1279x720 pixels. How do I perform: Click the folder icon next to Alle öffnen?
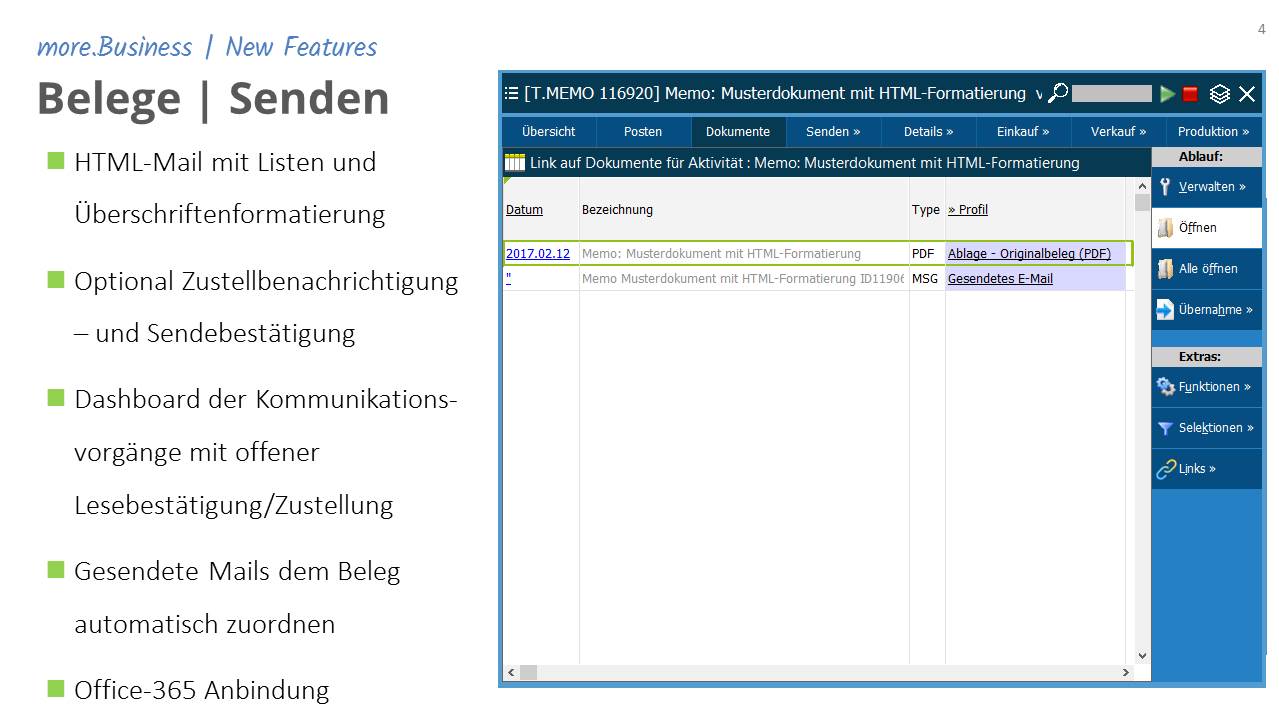(x=1165, y=269)
